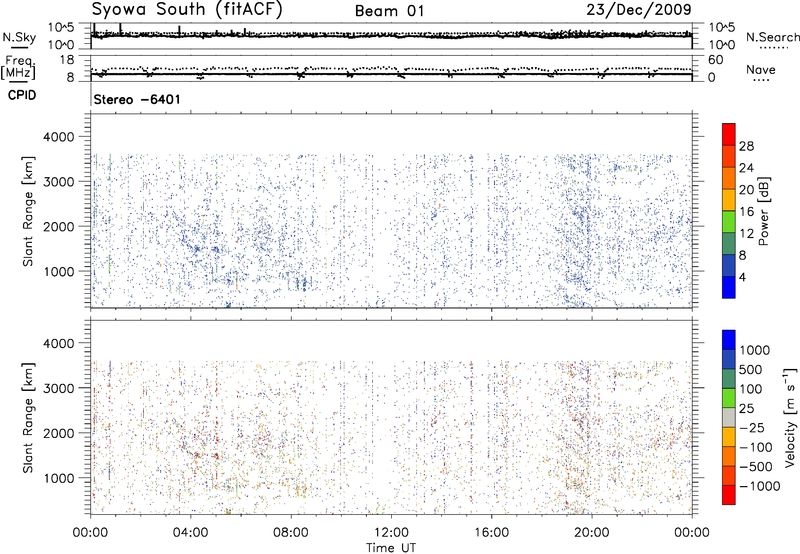The image size is (800, 554).
Task: Click the 'Velocity [m s-1]' colorbar title
Action: coord(789,417)
